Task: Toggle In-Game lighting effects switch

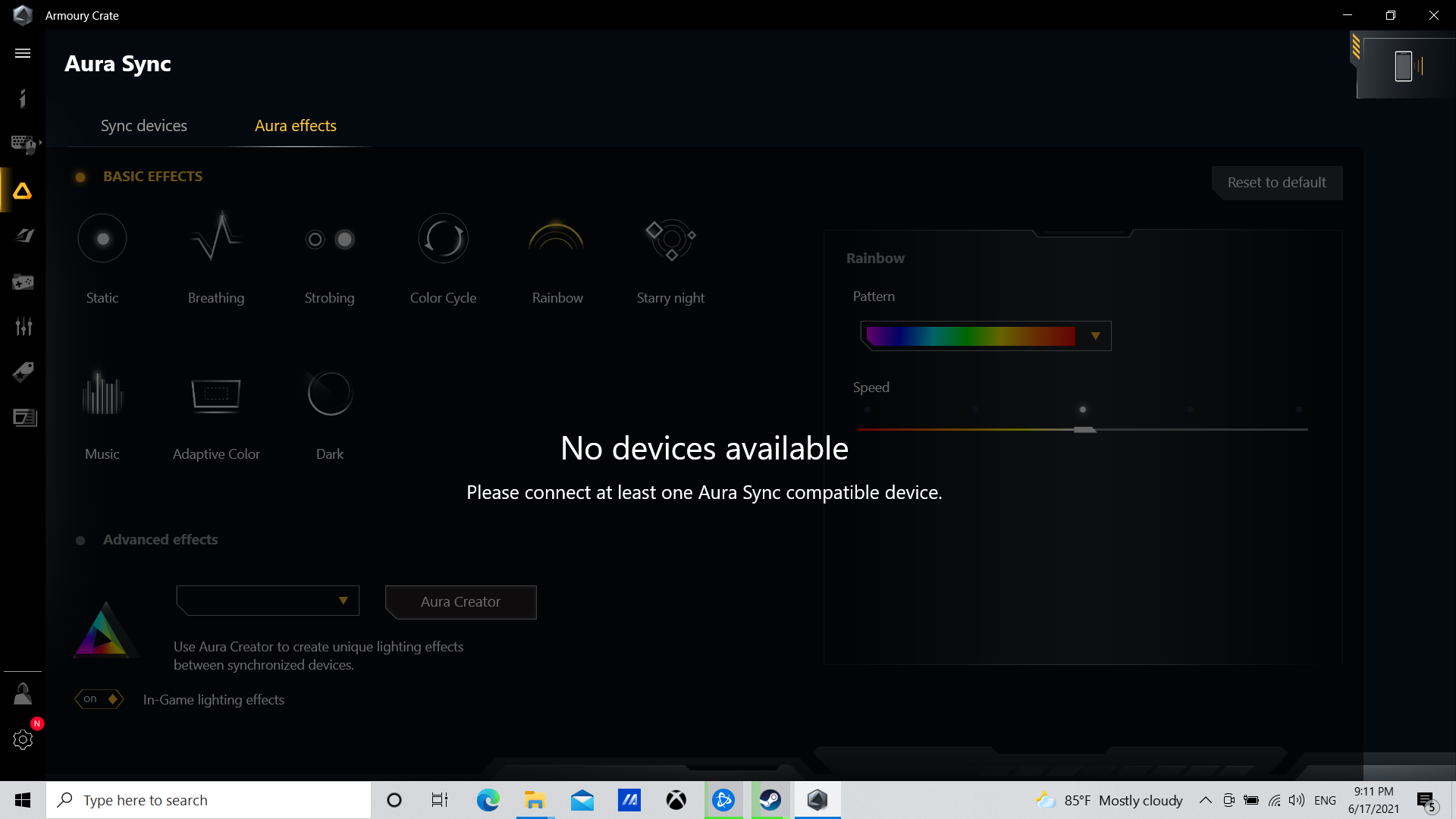Action: [99, 698]
